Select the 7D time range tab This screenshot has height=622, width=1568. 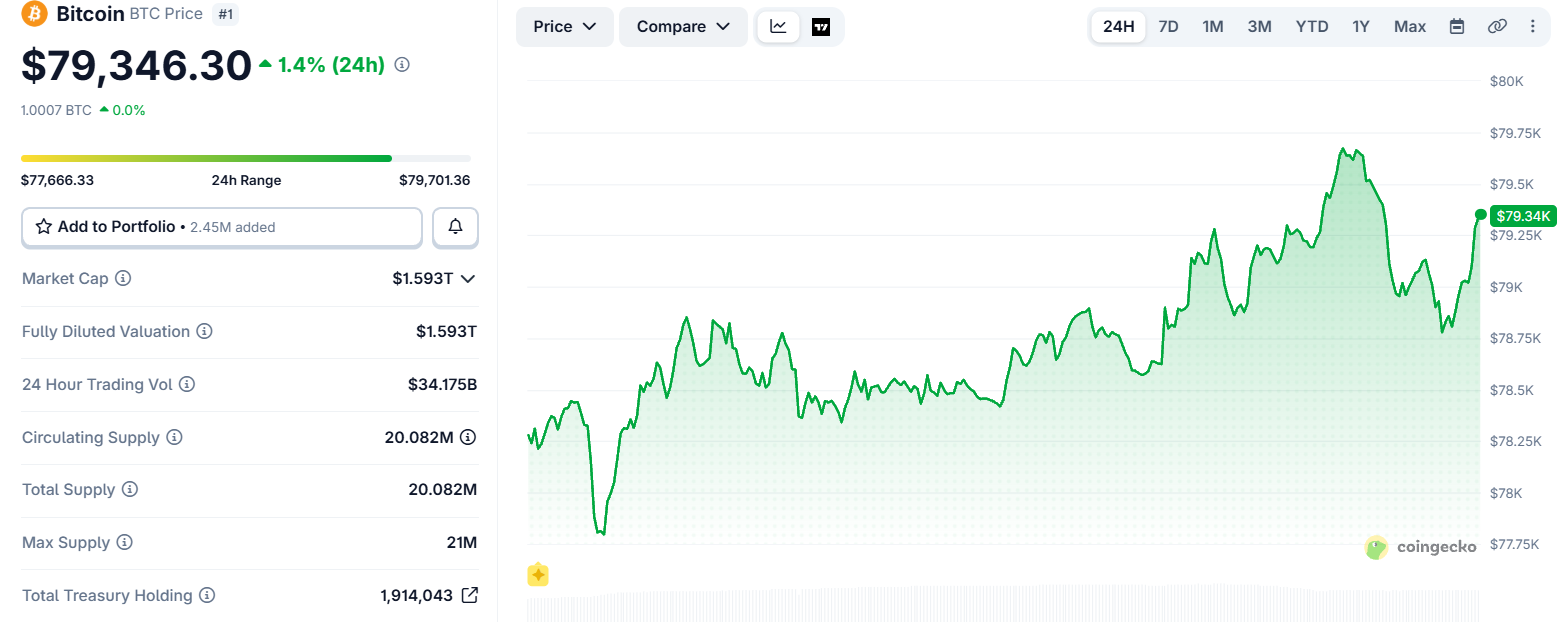click(x=1168, y=27)
